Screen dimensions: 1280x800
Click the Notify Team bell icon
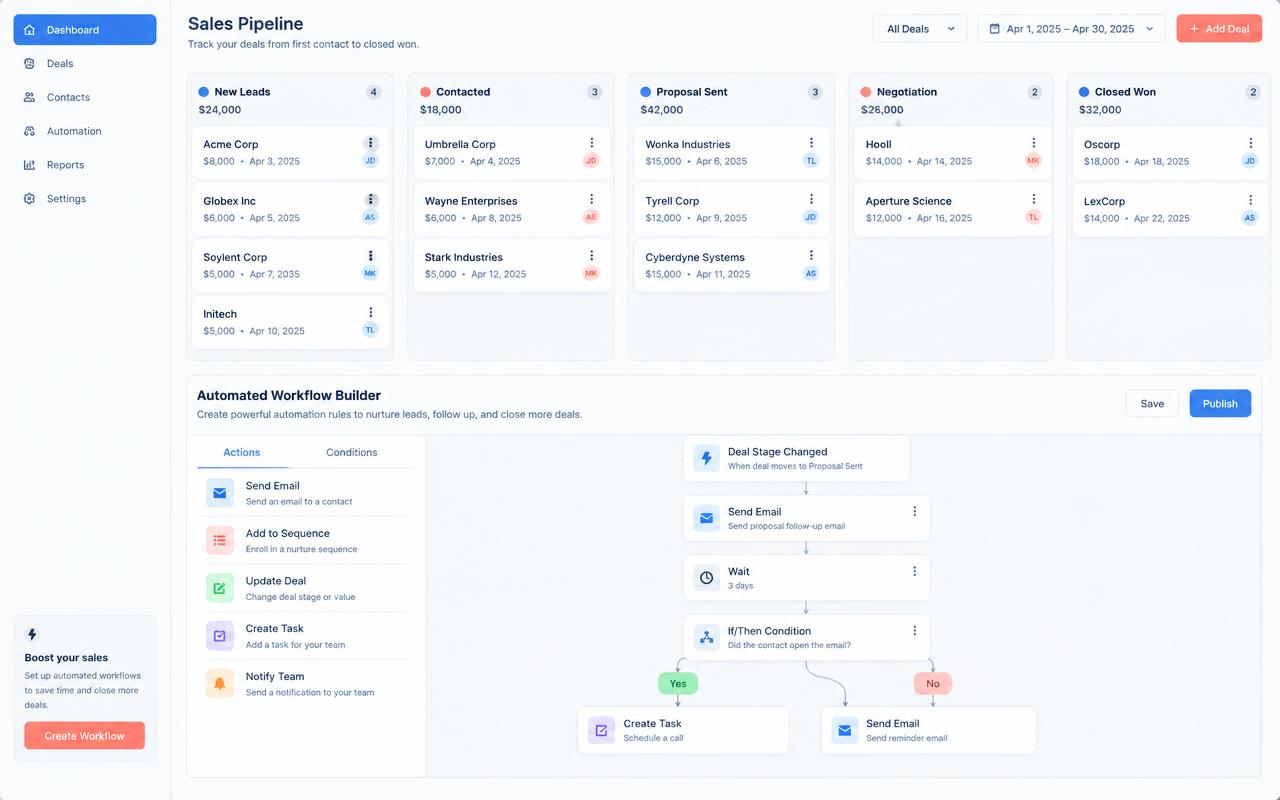220,683
